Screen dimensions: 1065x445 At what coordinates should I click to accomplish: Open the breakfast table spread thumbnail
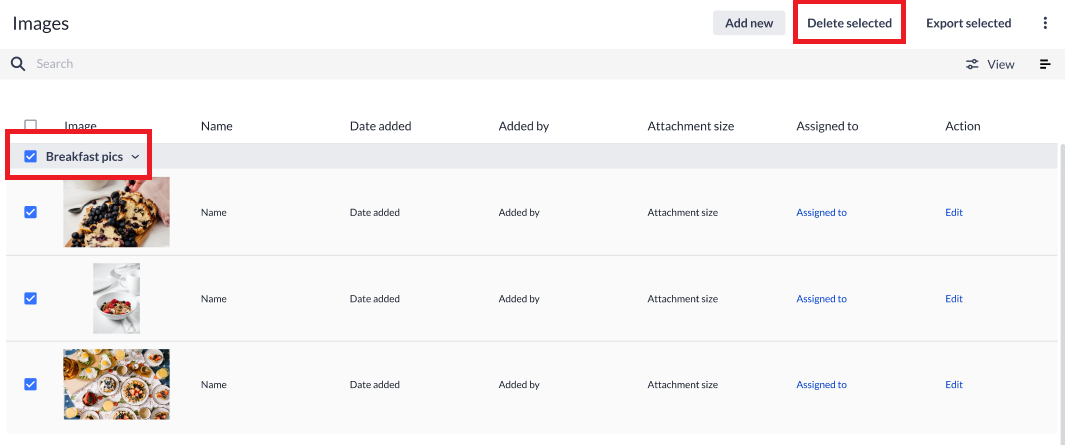point(116,385)
